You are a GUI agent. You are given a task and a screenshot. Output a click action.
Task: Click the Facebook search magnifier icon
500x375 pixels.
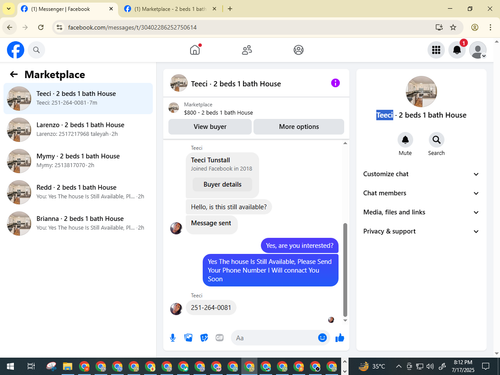[x=36, y=50]
